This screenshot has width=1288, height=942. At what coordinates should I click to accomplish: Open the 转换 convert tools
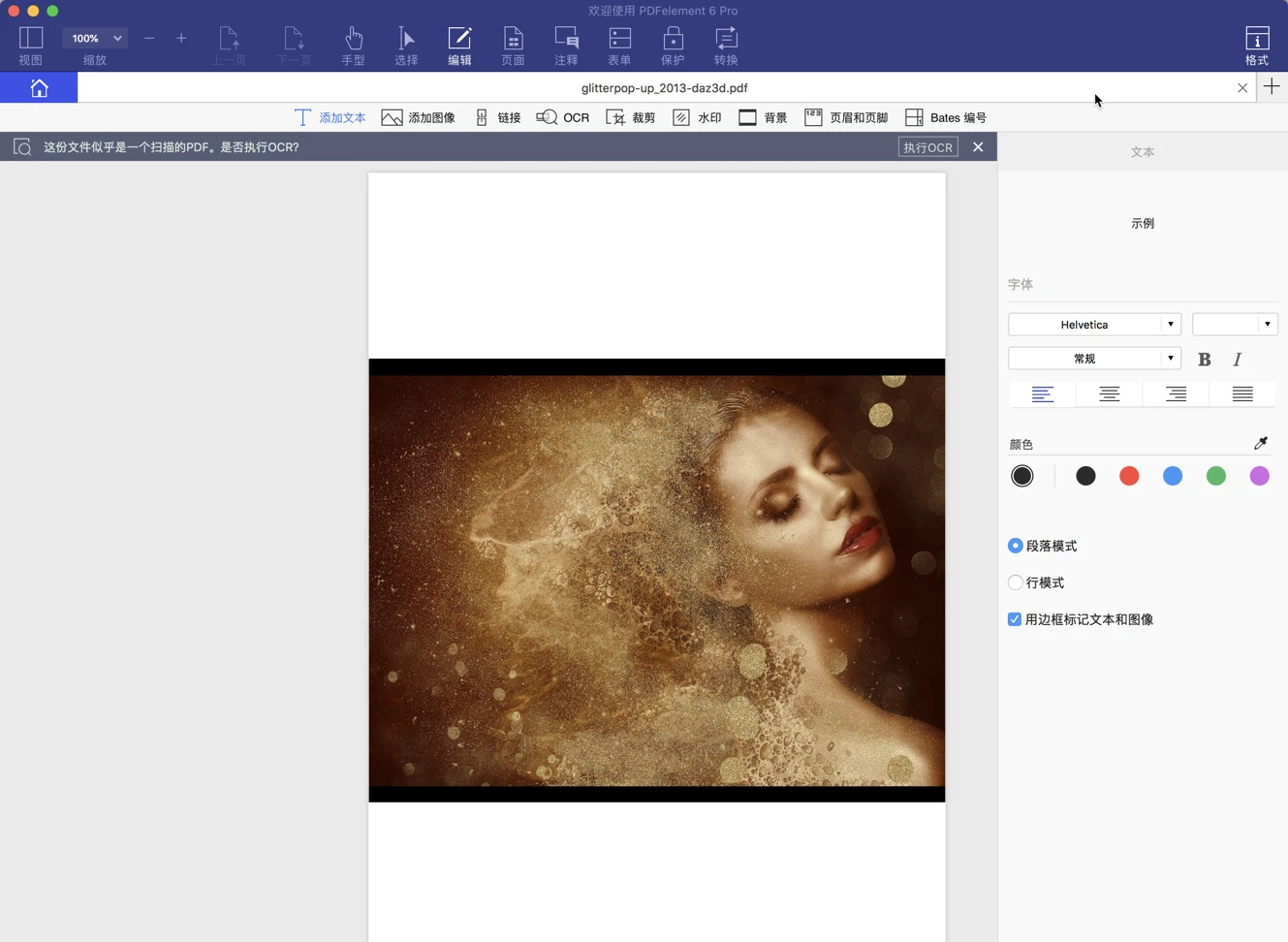point(726,46)
